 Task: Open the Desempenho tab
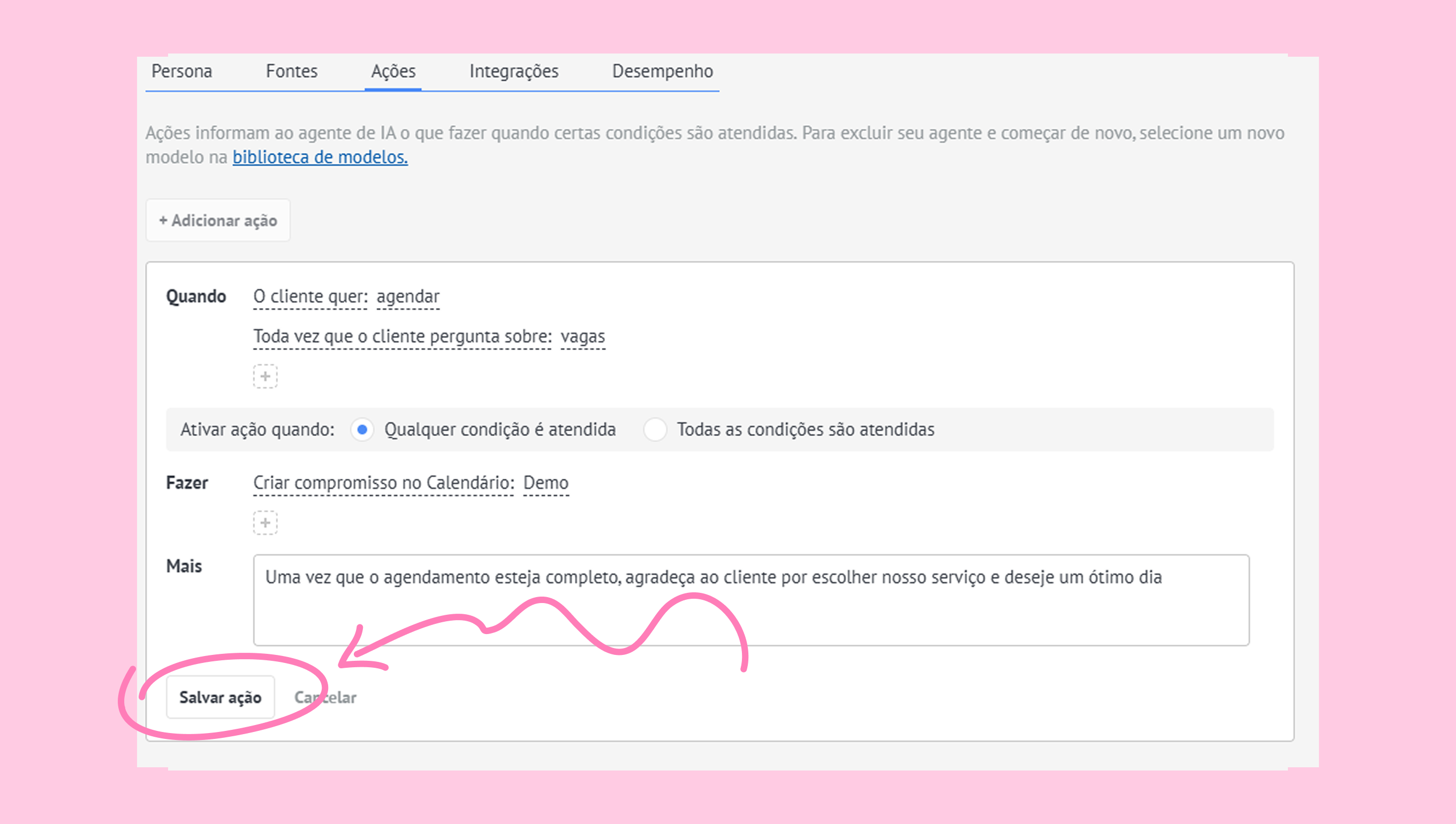pyautogui.click(x=662, y=71)
